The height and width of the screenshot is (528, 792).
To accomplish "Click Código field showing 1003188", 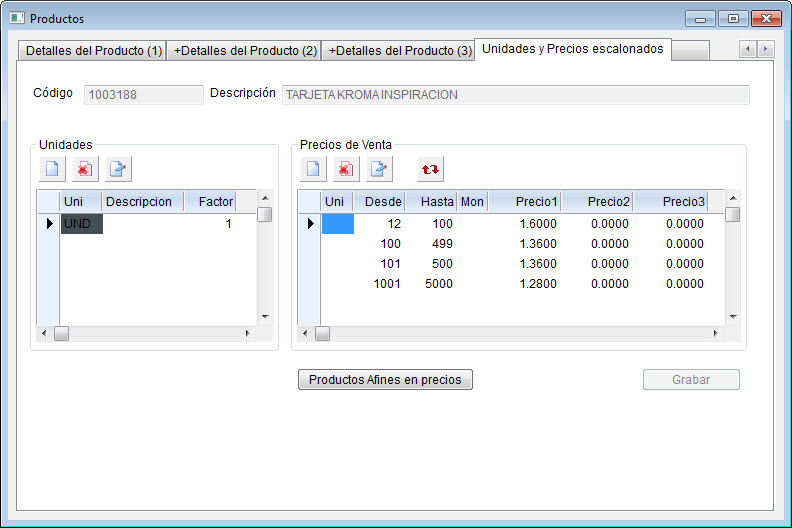I will [144, 95].
